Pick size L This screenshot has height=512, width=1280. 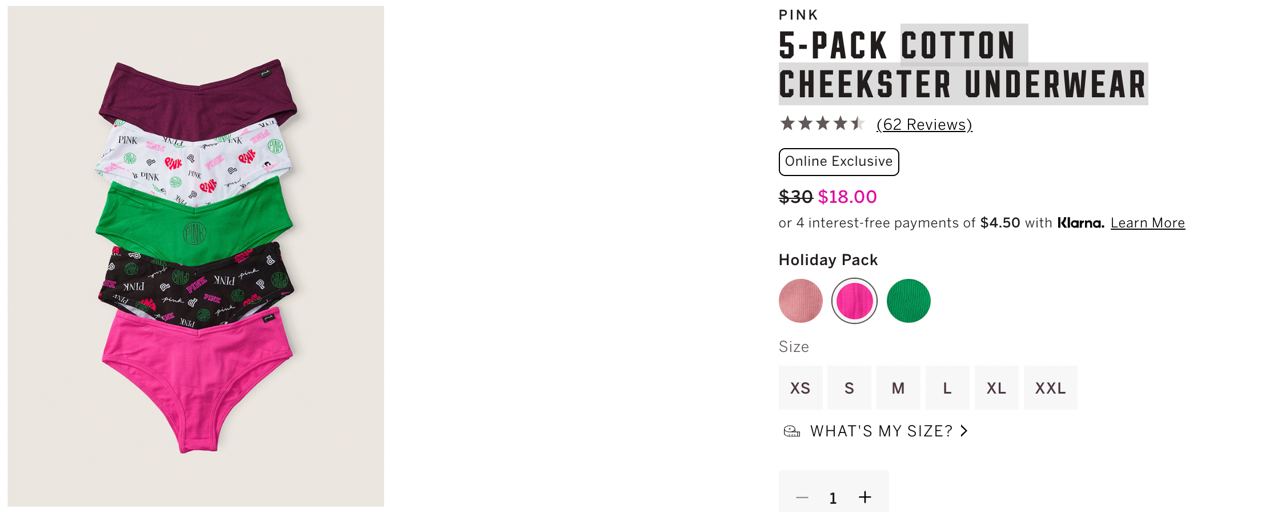[947, 388]
